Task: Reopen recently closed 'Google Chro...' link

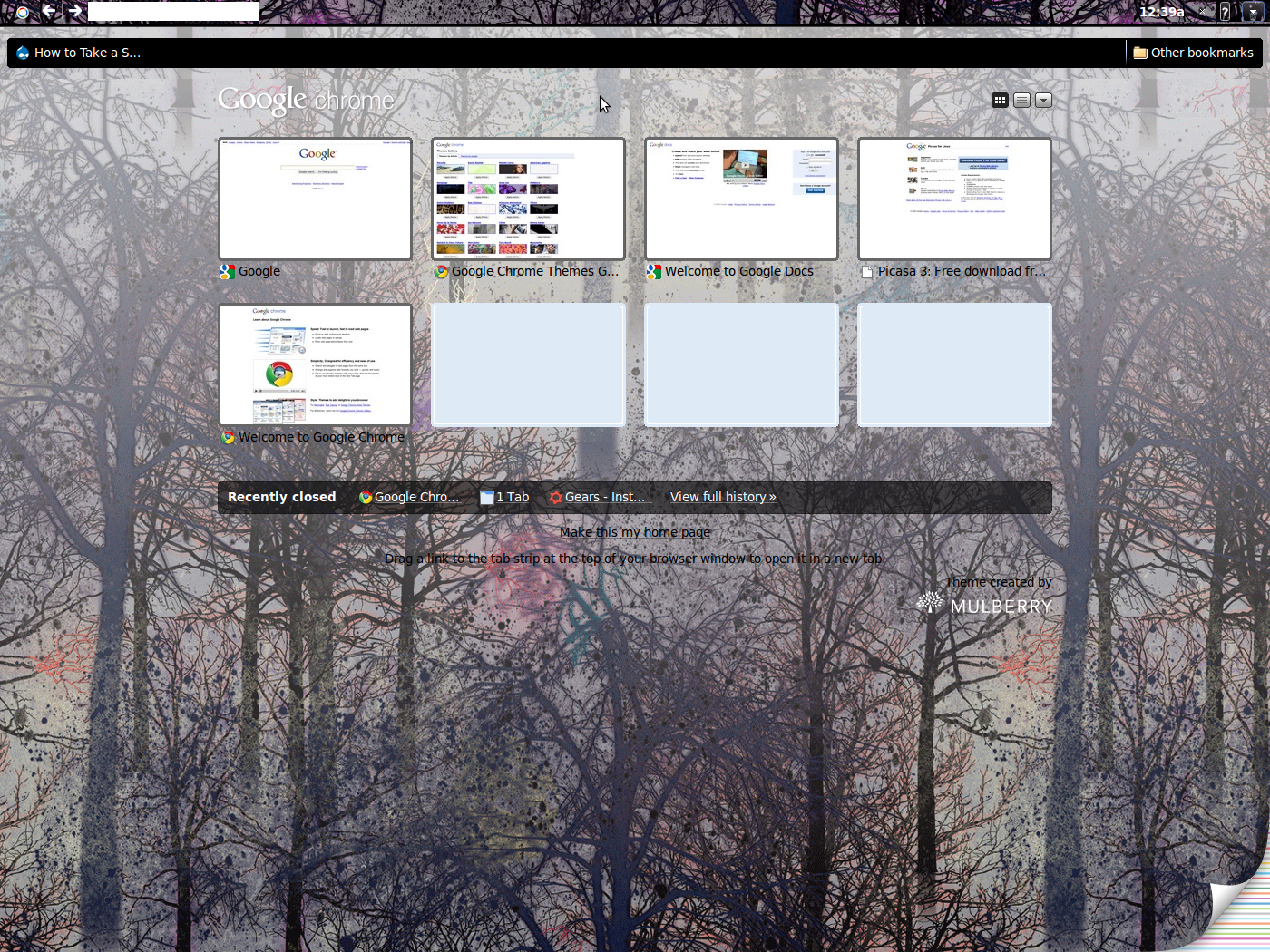Action: (x=409, y=497)
